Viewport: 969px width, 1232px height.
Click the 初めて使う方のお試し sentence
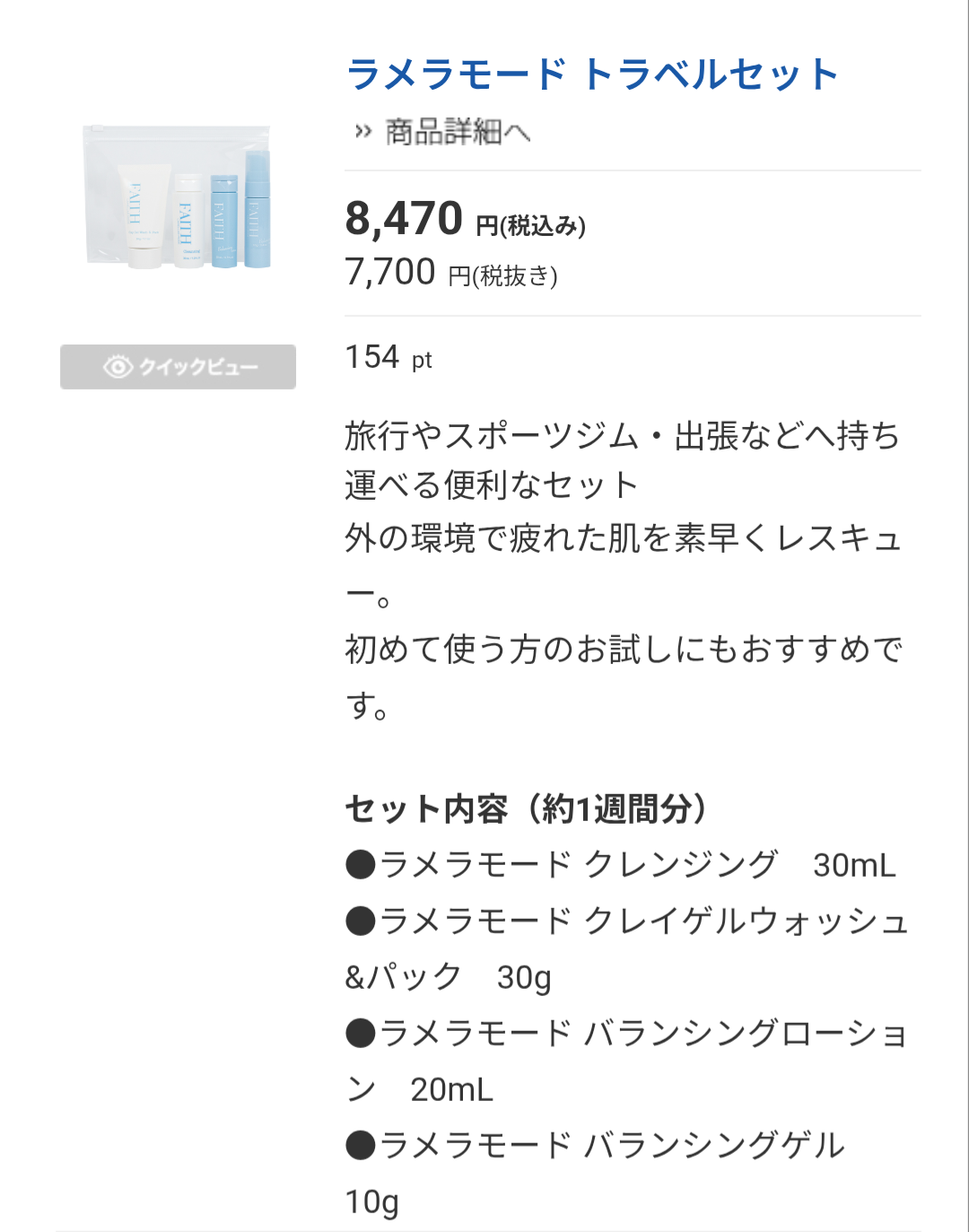point(623,650)
